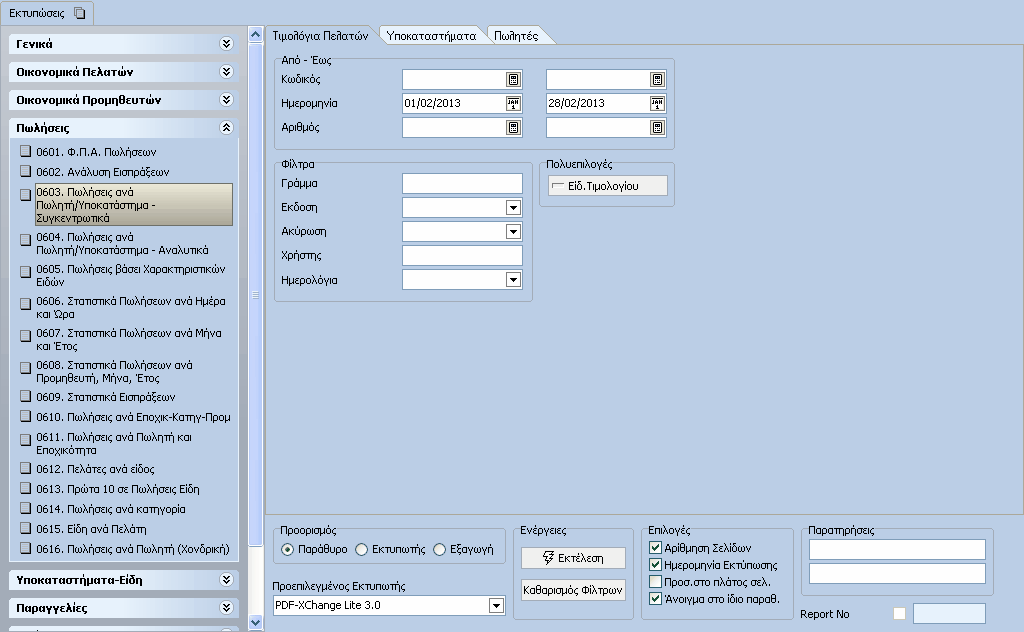Open the Ημερολόγια dropdown
The height and width of the screenshot is (632, 1024).
tap(513, 280)
